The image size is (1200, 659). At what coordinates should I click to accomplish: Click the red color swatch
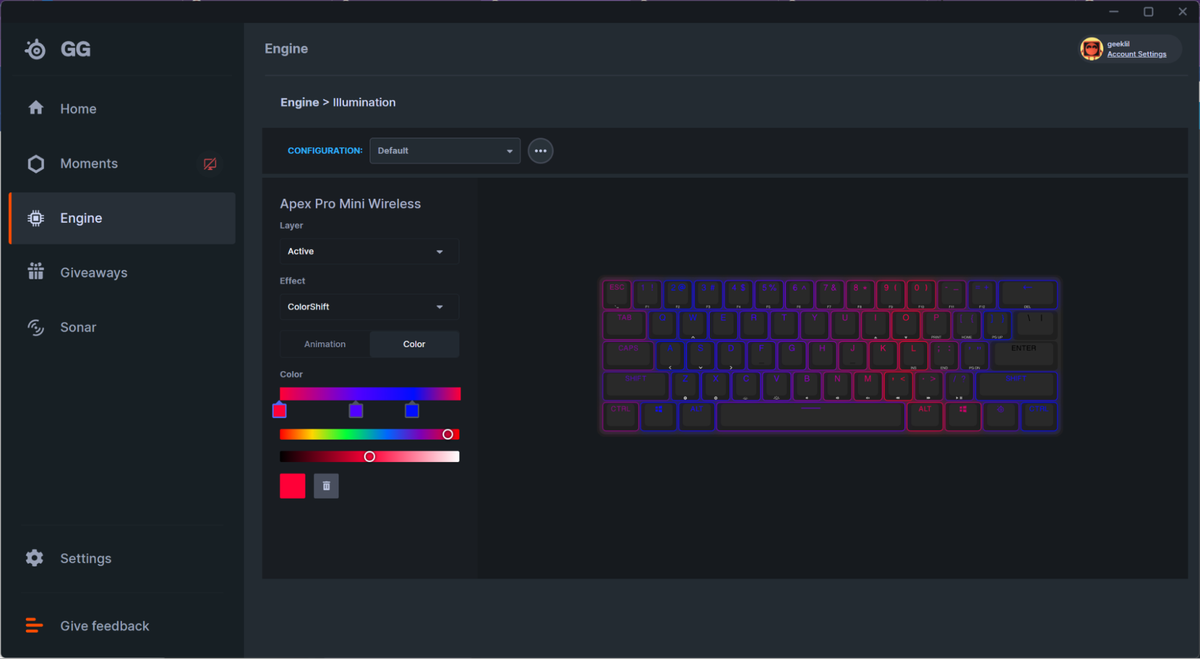click(x=292, y=485)
